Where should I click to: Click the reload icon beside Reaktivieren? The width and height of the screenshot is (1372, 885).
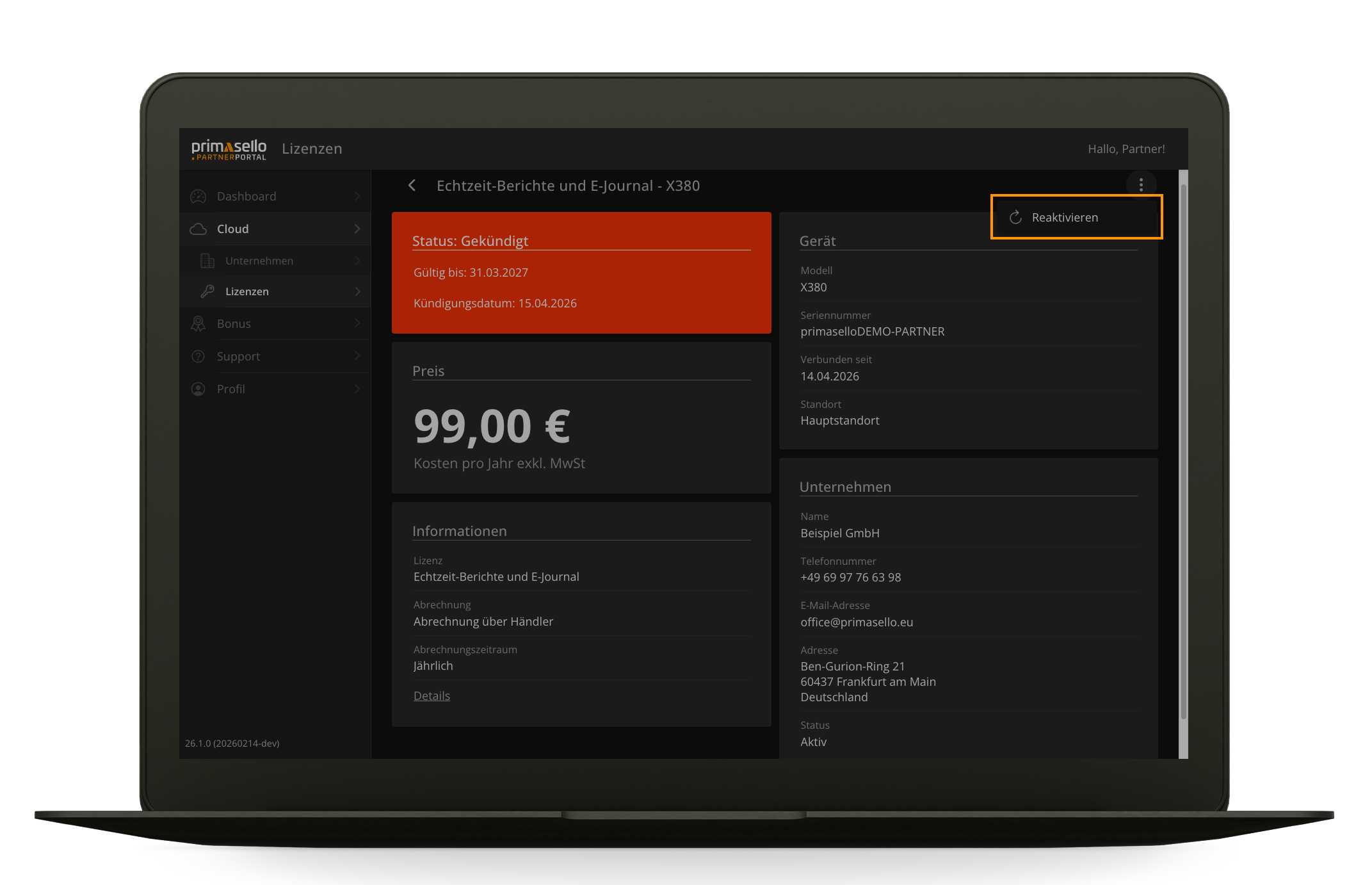(1016, 217)
